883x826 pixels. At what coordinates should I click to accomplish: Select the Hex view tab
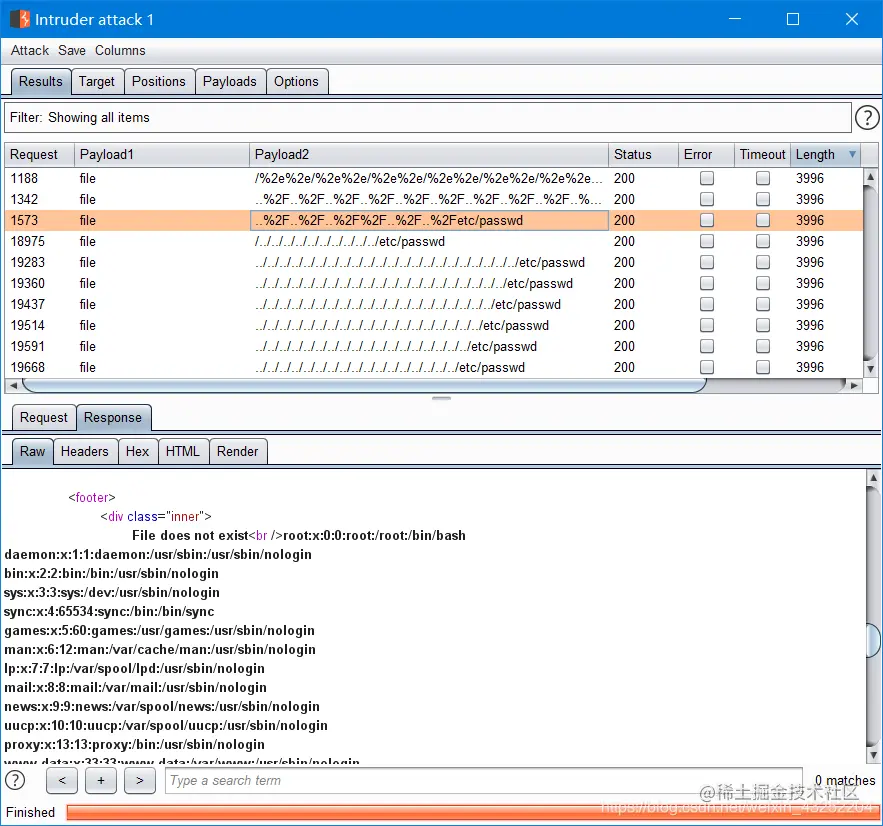(137, 452)
